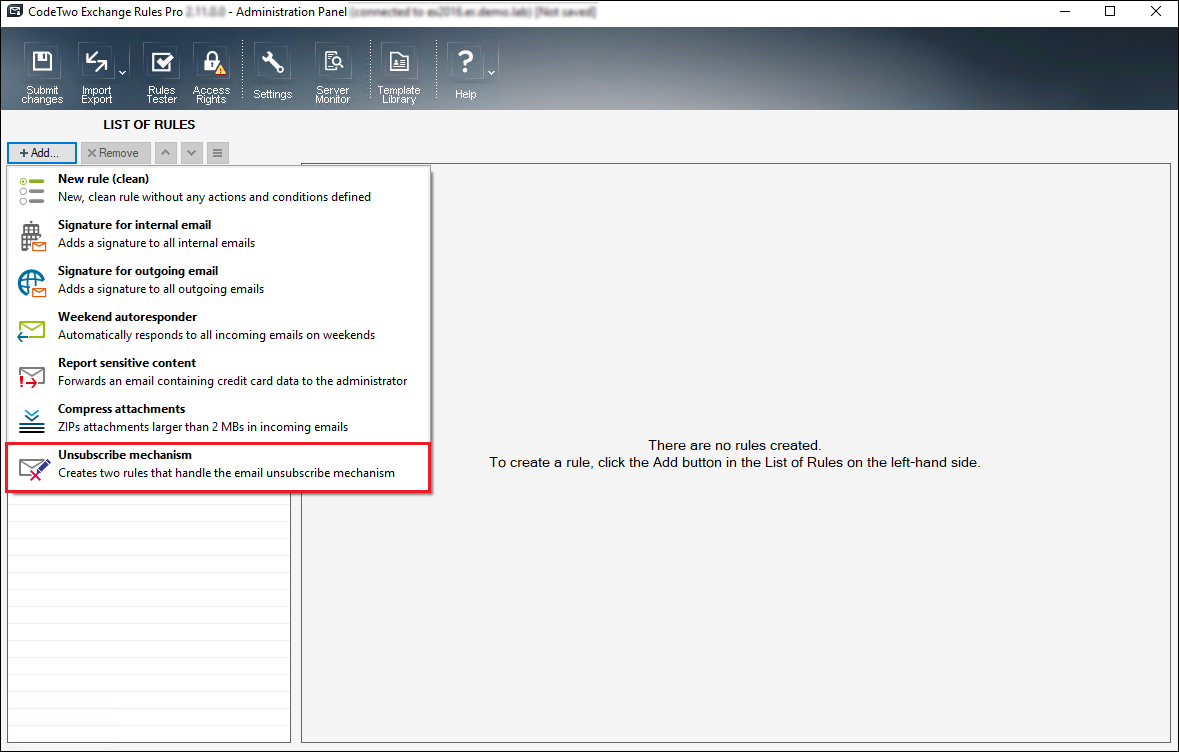Click the Weekend autoresponder envelope icon
The image size is (1179, 752).
(31, 331)
